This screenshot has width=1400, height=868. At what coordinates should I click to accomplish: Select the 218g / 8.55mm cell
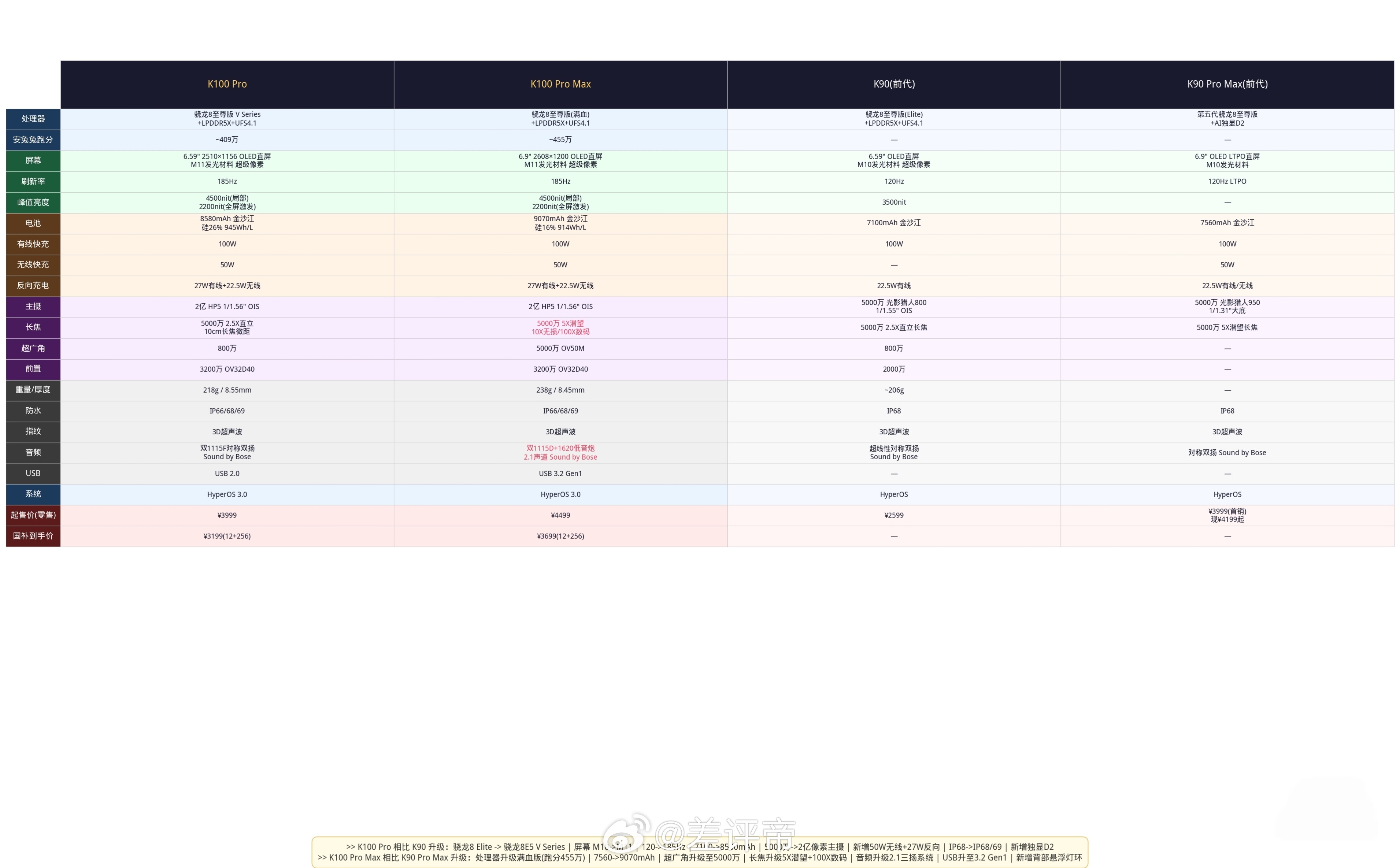pyautogui.click(x=227, y=390)
